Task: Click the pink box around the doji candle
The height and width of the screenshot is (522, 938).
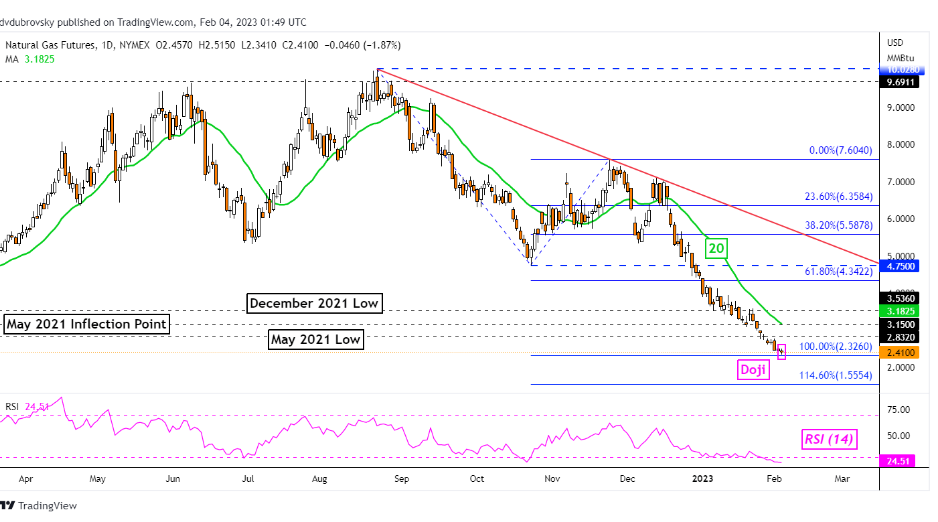Action: (781, 352)
